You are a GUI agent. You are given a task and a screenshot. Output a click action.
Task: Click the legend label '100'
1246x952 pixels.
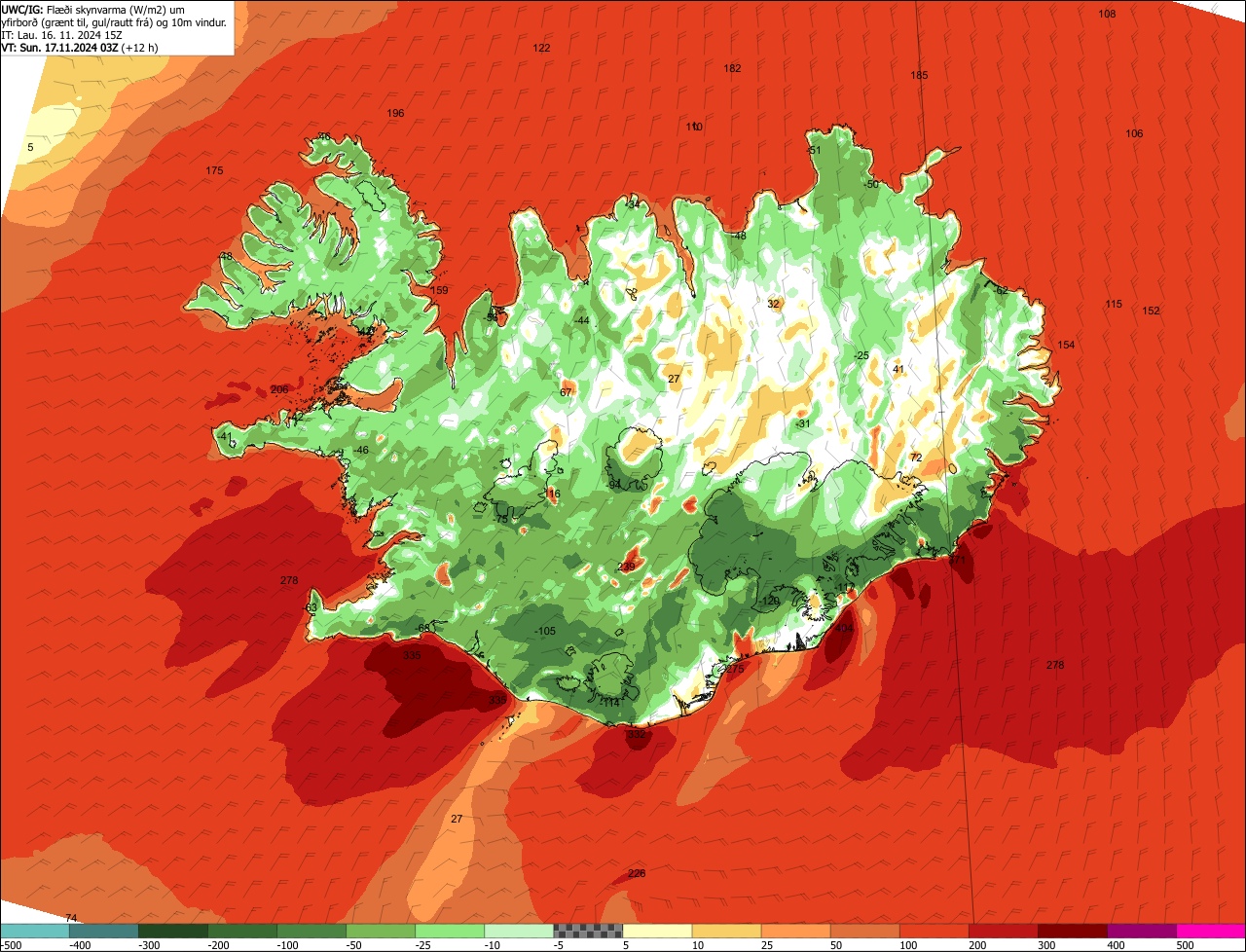point(909,945)
